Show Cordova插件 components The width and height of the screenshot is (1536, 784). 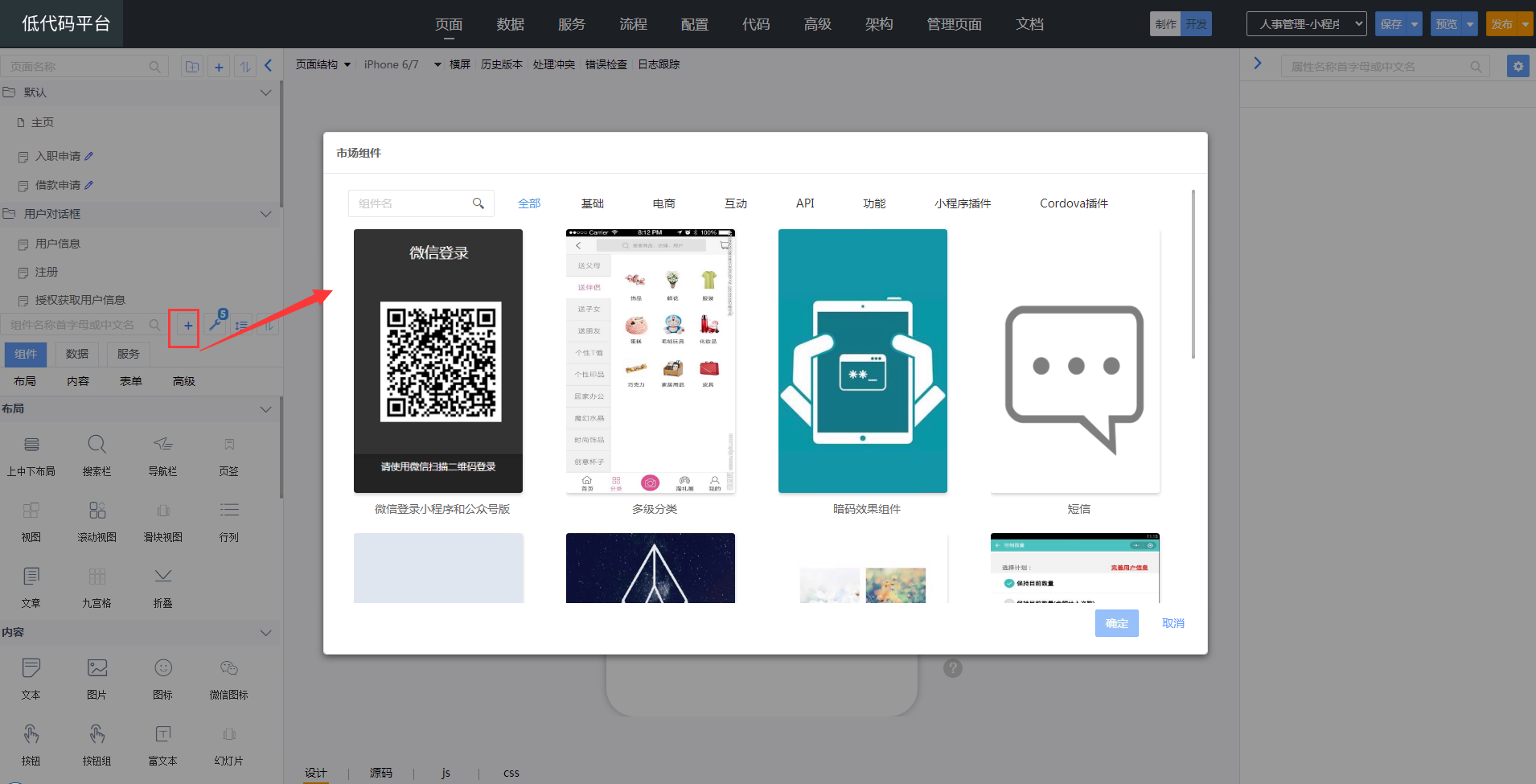(x=1074, y=203)
